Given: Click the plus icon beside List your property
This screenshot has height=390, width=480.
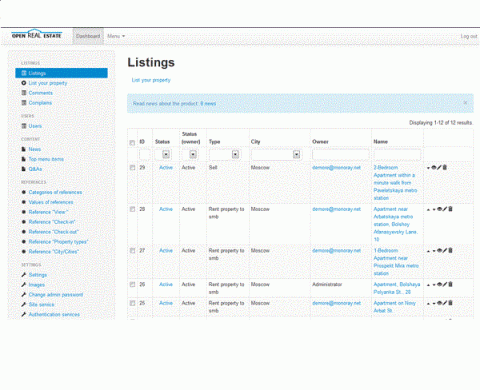Looking at the screenshot, I should [24, 83].
